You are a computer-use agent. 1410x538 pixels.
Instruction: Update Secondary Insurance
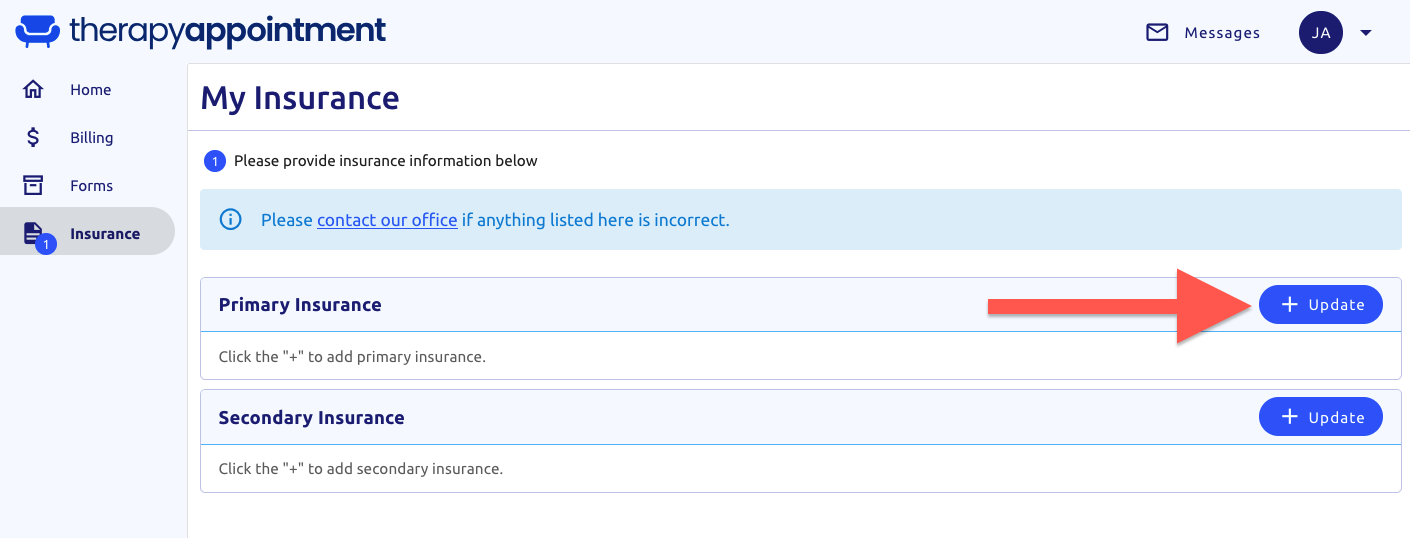(1320, 417)
